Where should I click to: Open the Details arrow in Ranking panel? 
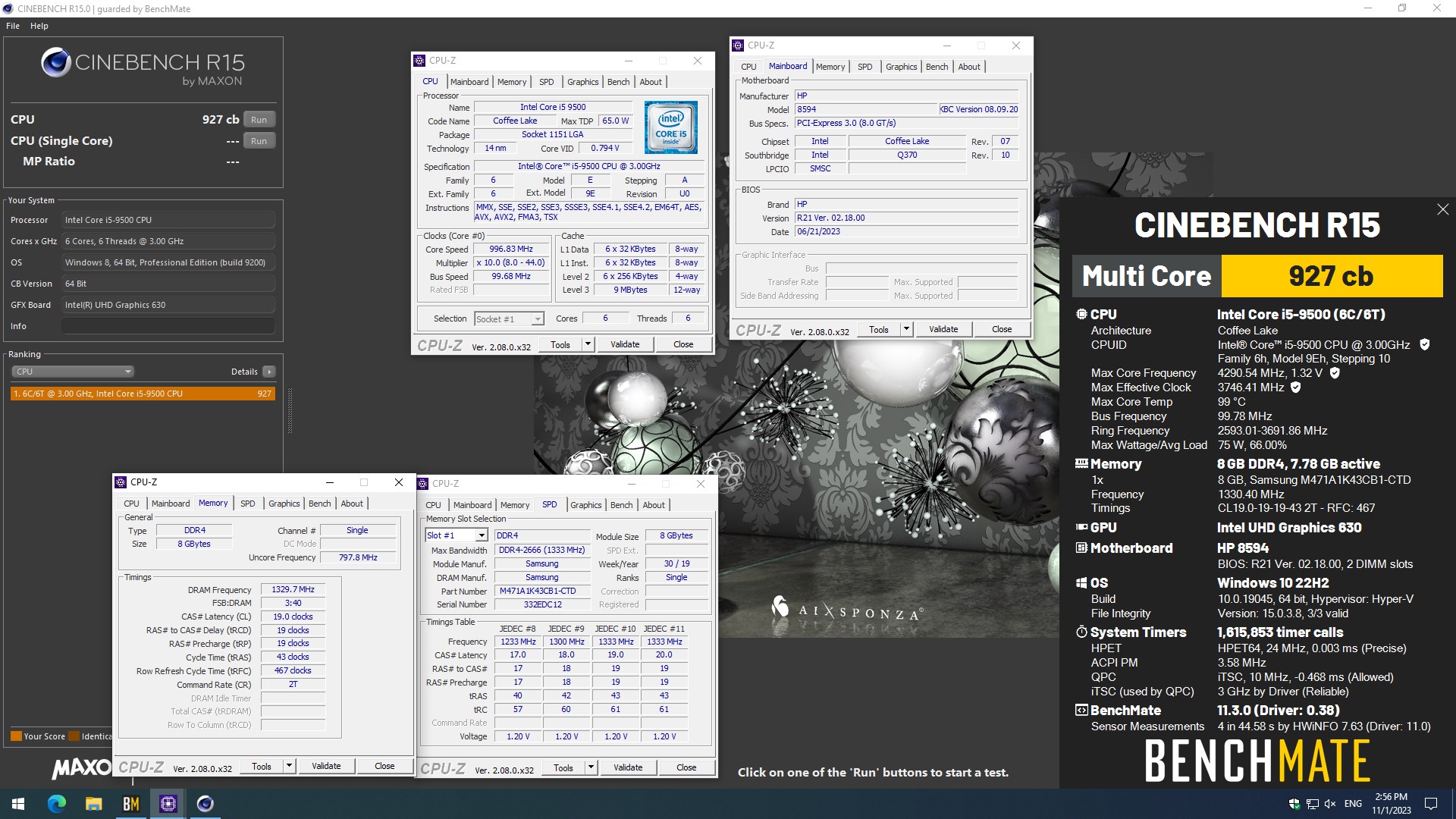click(268, 372)
